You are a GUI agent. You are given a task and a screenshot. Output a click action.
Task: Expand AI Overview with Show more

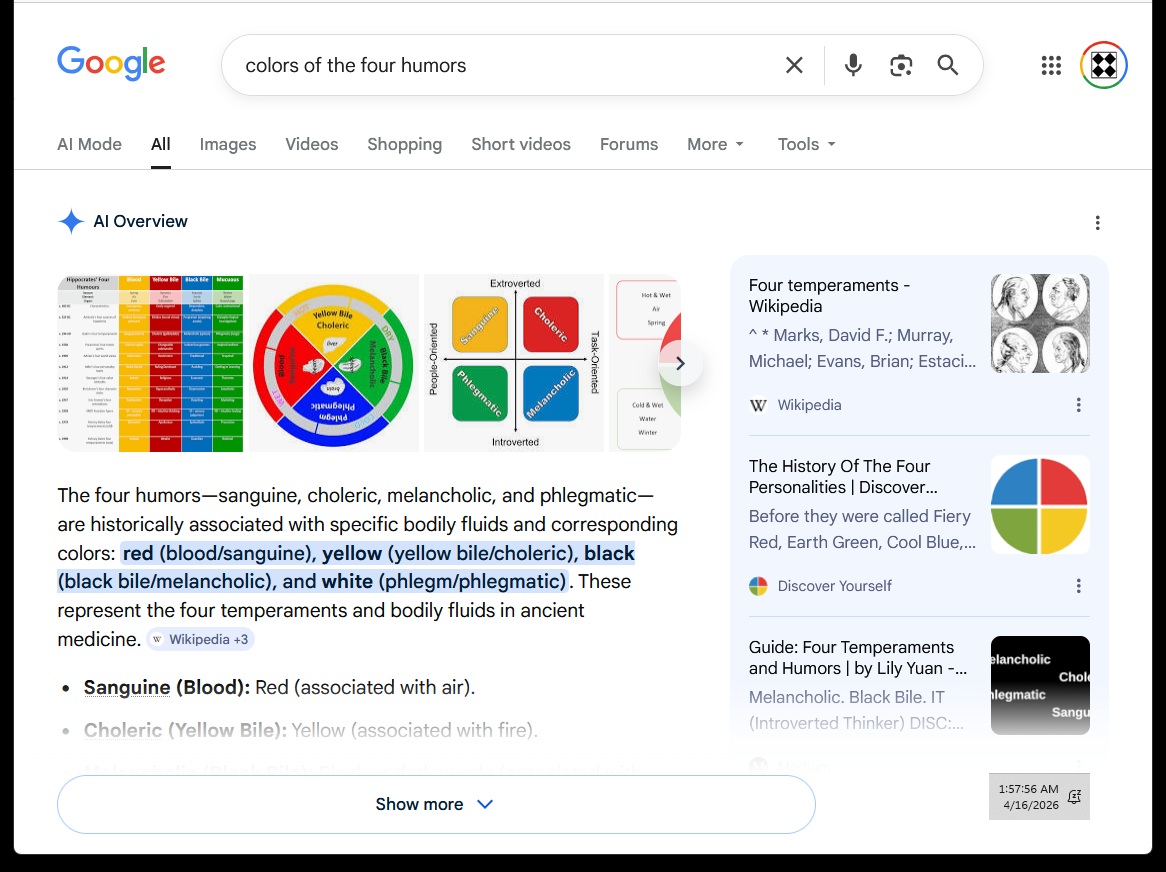click(436, 804)
